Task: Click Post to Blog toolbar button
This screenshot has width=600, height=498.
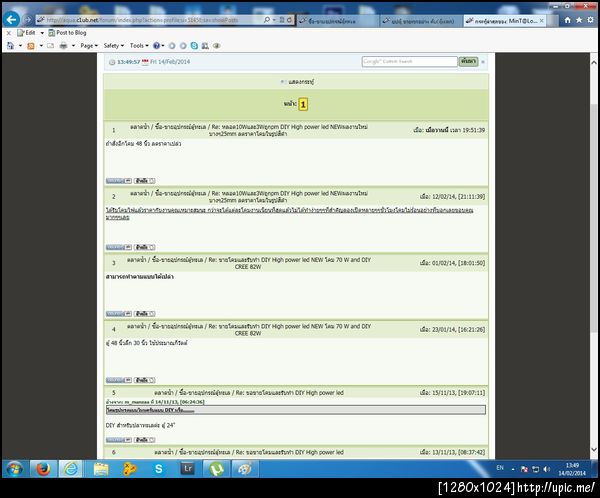Action: (67, 33)
